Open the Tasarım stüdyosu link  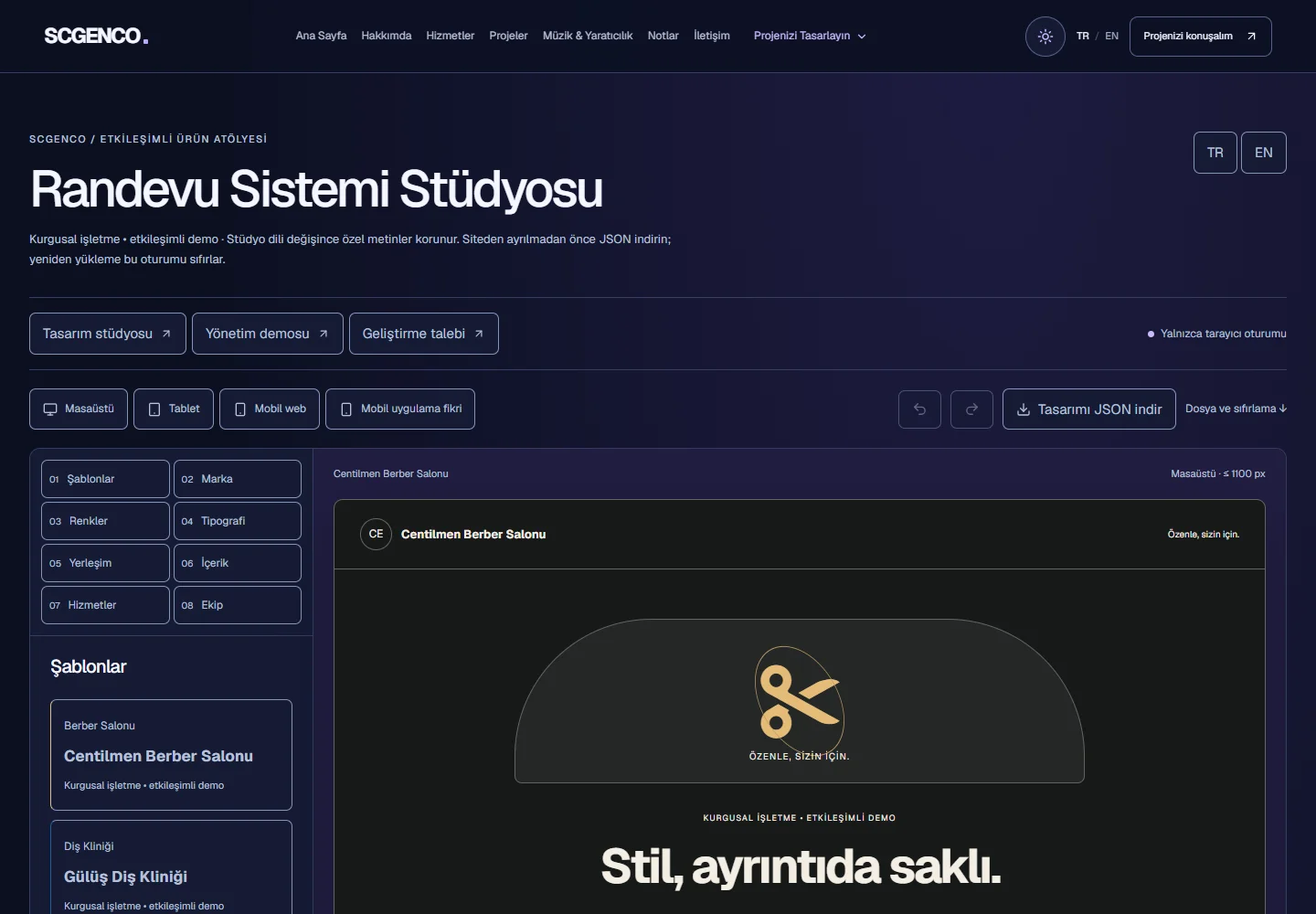(x=108, y=334)
